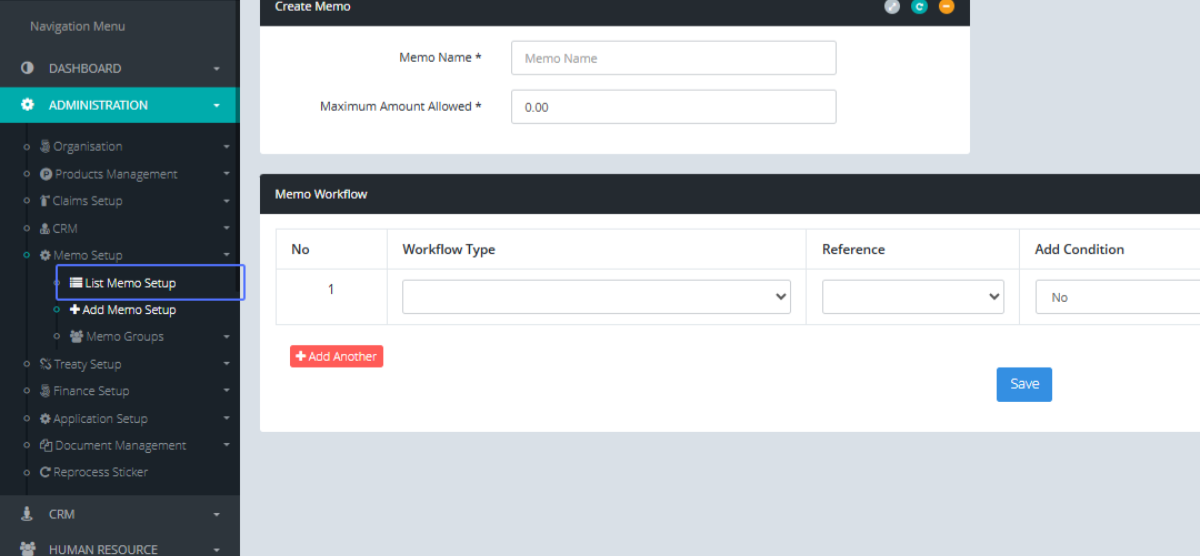Expand the Products Management submenu
Image resolution: width=1200 pixels, height=556 pixels.
pyautogui.click(x=226, y=174)
